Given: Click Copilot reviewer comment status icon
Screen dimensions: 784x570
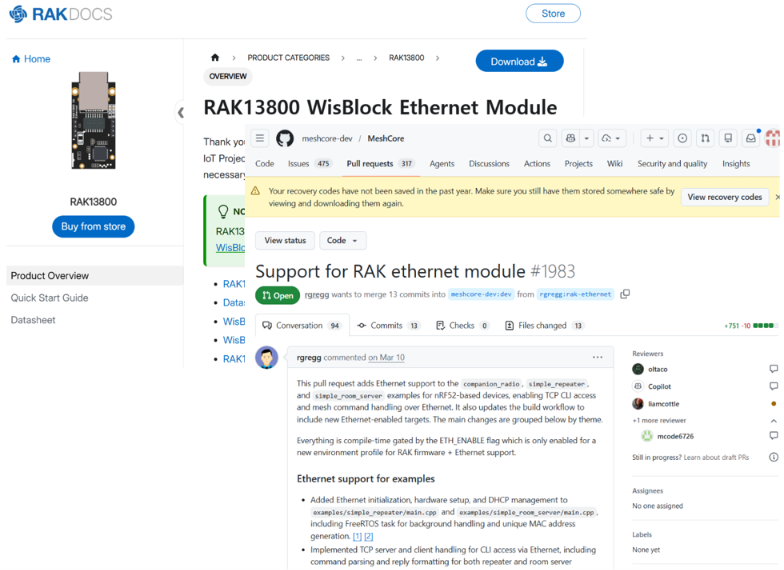Looking at the screenshot, I should click(774, 386).
